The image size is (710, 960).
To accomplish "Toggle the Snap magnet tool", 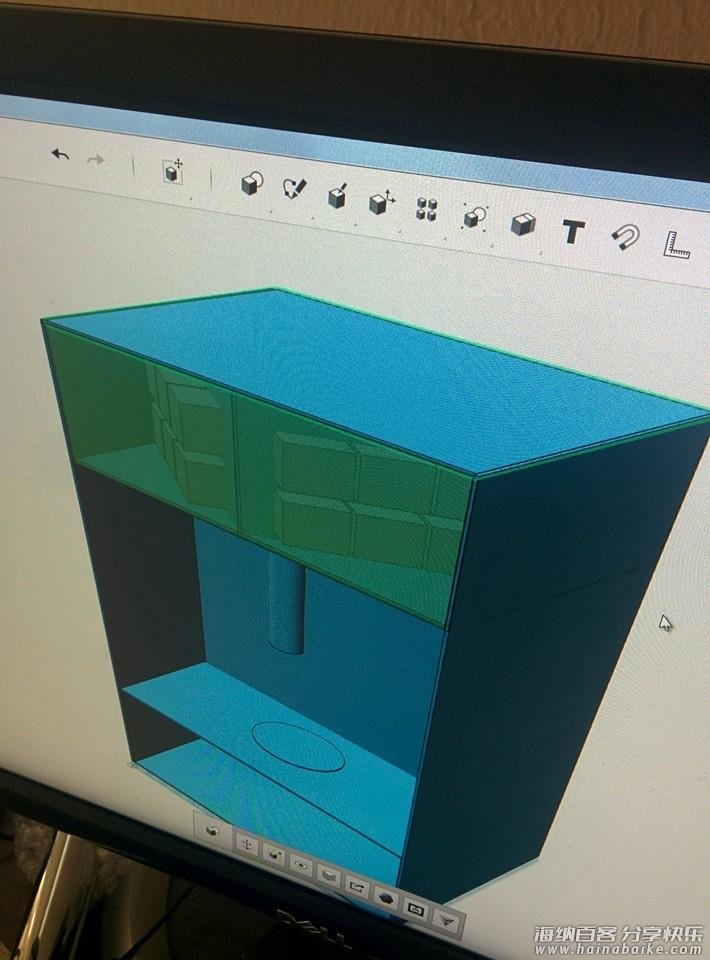I will [x=625, y=238].
